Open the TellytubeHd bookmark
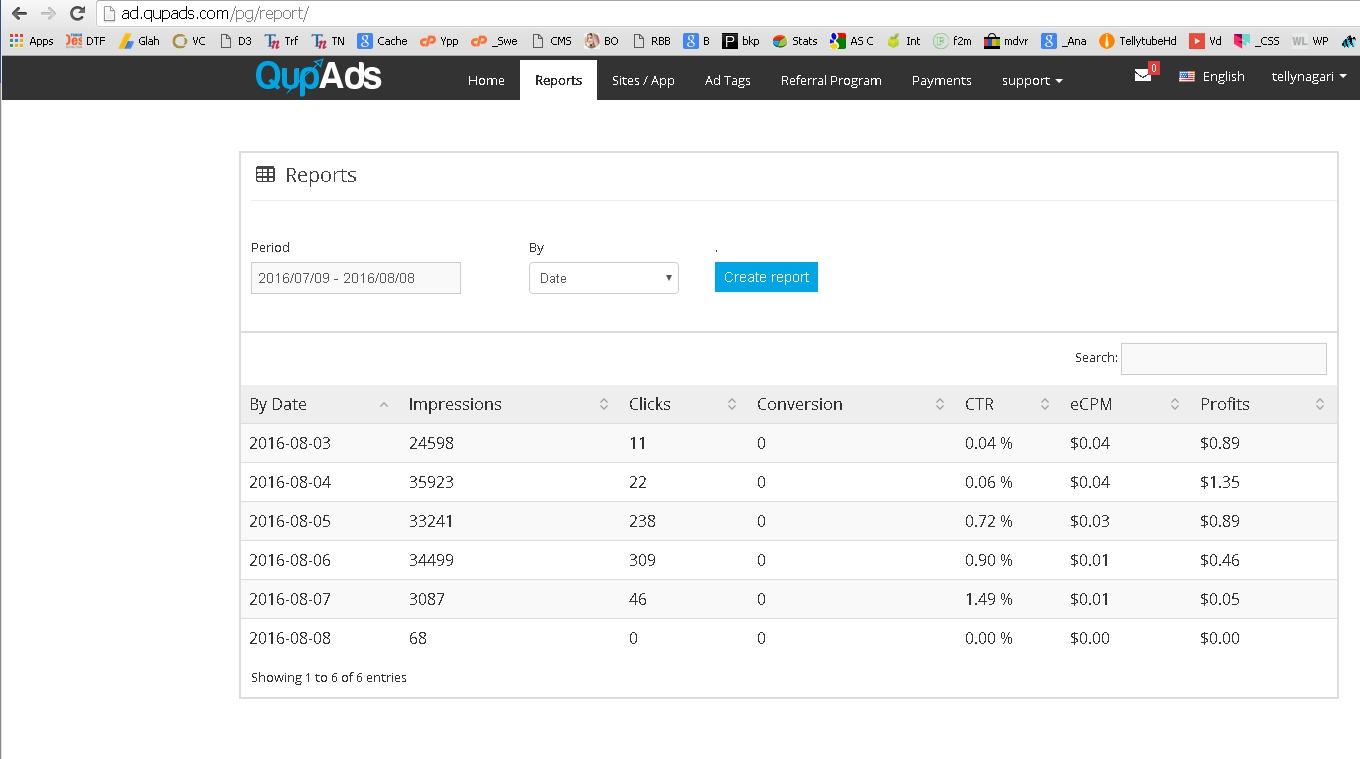 (x=1138, y=41)
